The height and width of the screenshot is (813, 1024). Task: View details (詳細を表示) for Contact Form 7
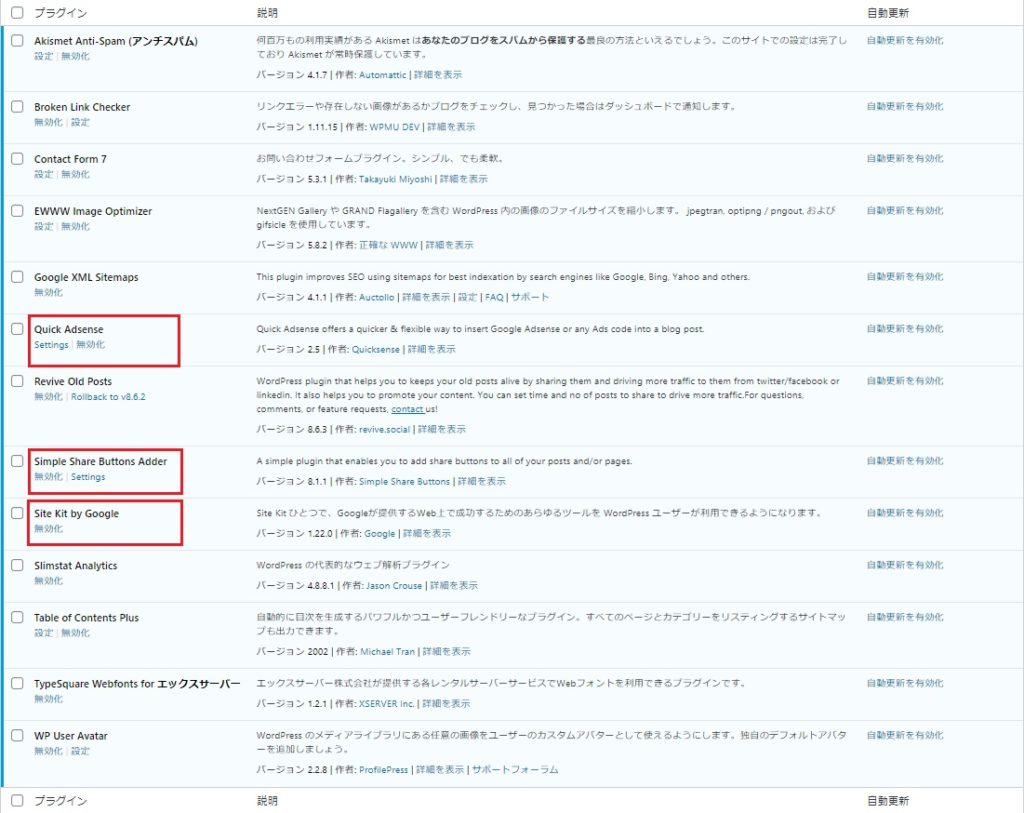click(x=464, y=180)
